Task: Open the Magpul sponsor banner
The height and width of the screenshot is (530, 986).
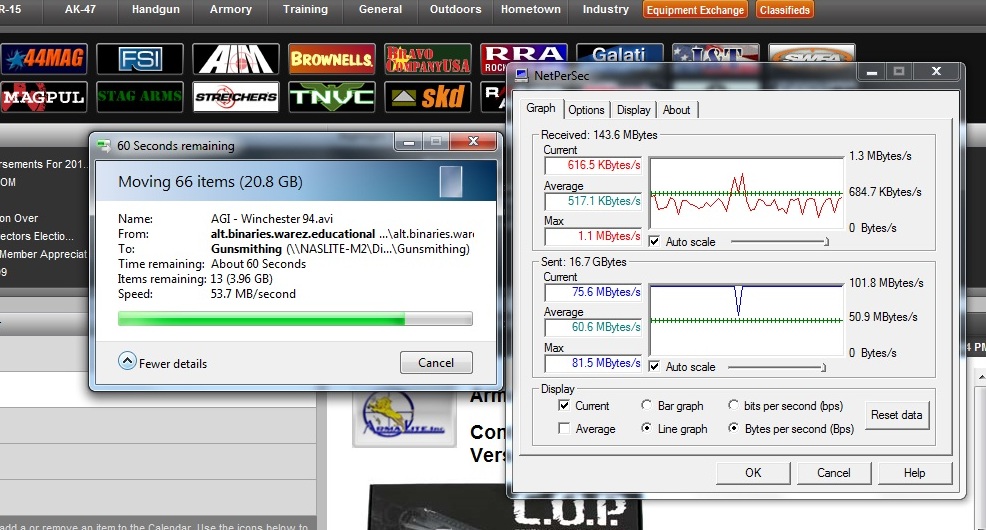Action: (44, 97)
